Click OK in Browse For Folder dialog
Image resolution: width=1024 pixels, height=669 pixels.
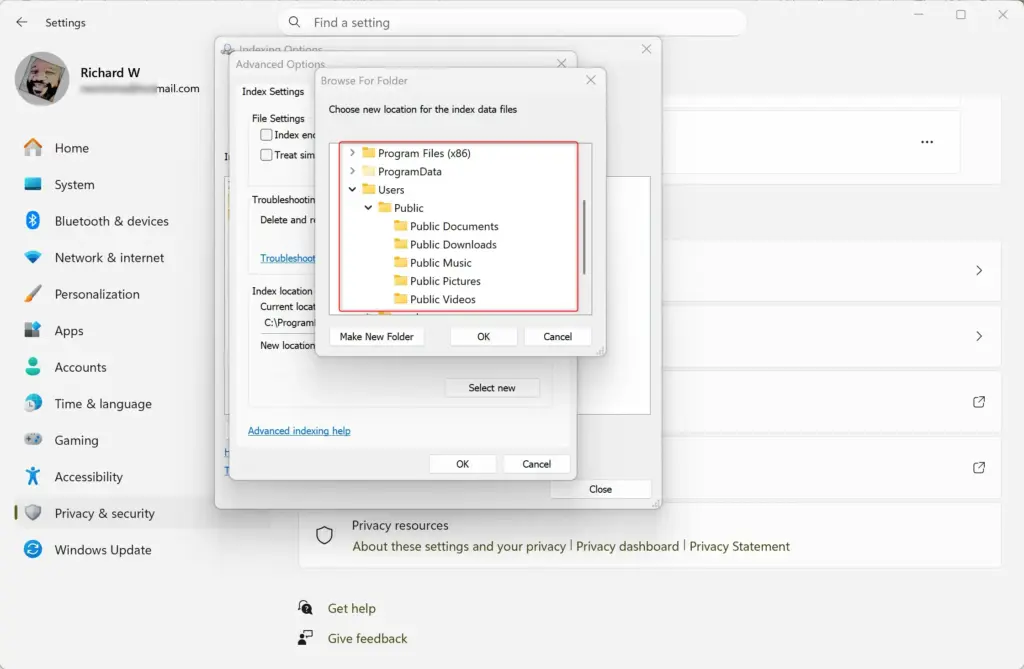click(x=483, y=336)
